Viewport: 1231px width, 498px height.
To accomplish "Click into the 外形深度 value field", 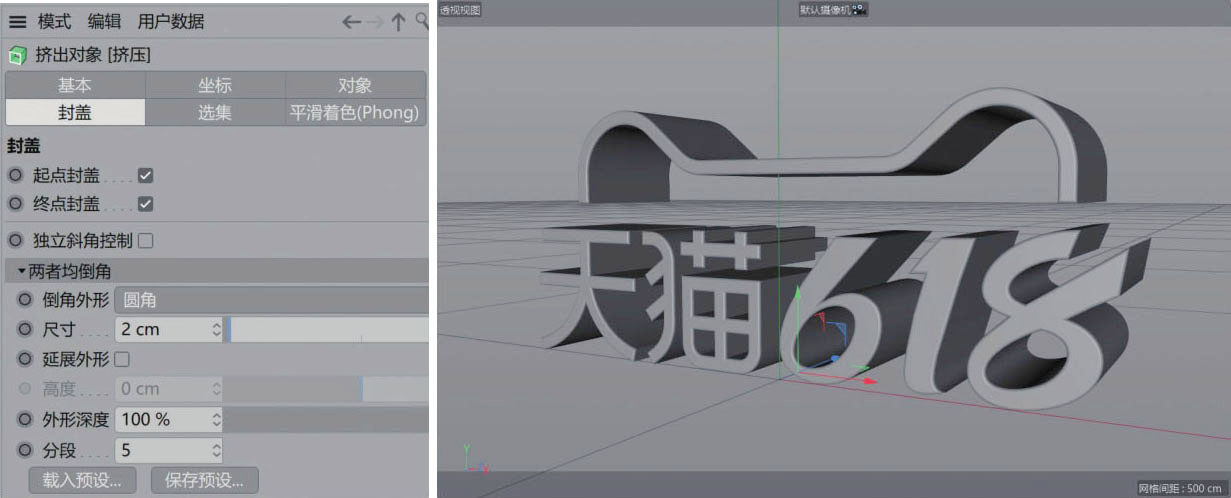I will (160, 419).
